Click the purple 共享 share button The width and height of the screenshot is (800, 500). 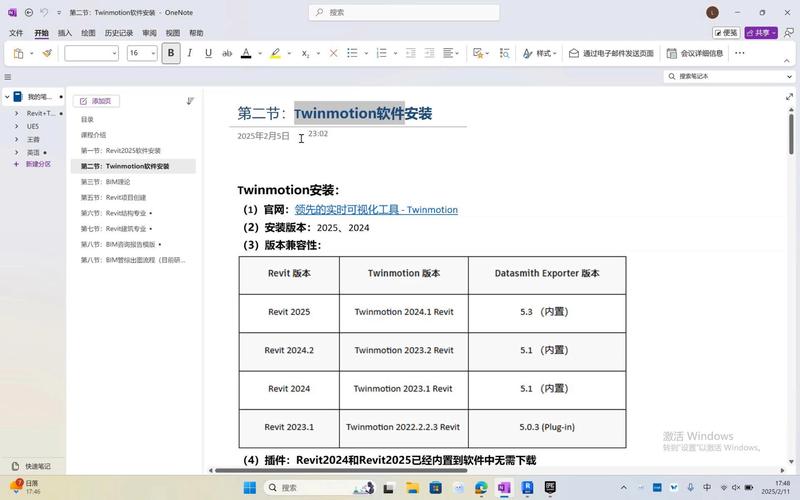click(761, 33)
